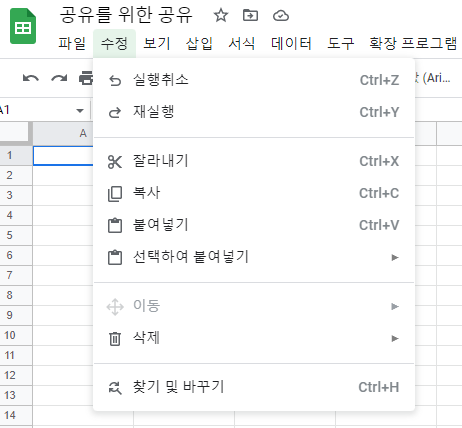Choose 잘라내기 in the menu
Screen dimensions: 462x428
click(x=254, y=161)
